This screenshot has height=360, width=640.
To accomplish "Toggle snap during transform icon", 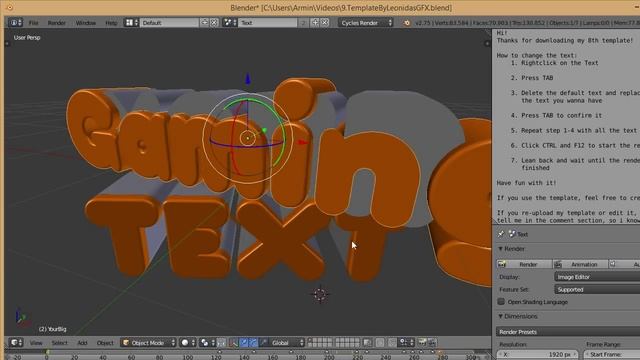I will coord(392,343).
